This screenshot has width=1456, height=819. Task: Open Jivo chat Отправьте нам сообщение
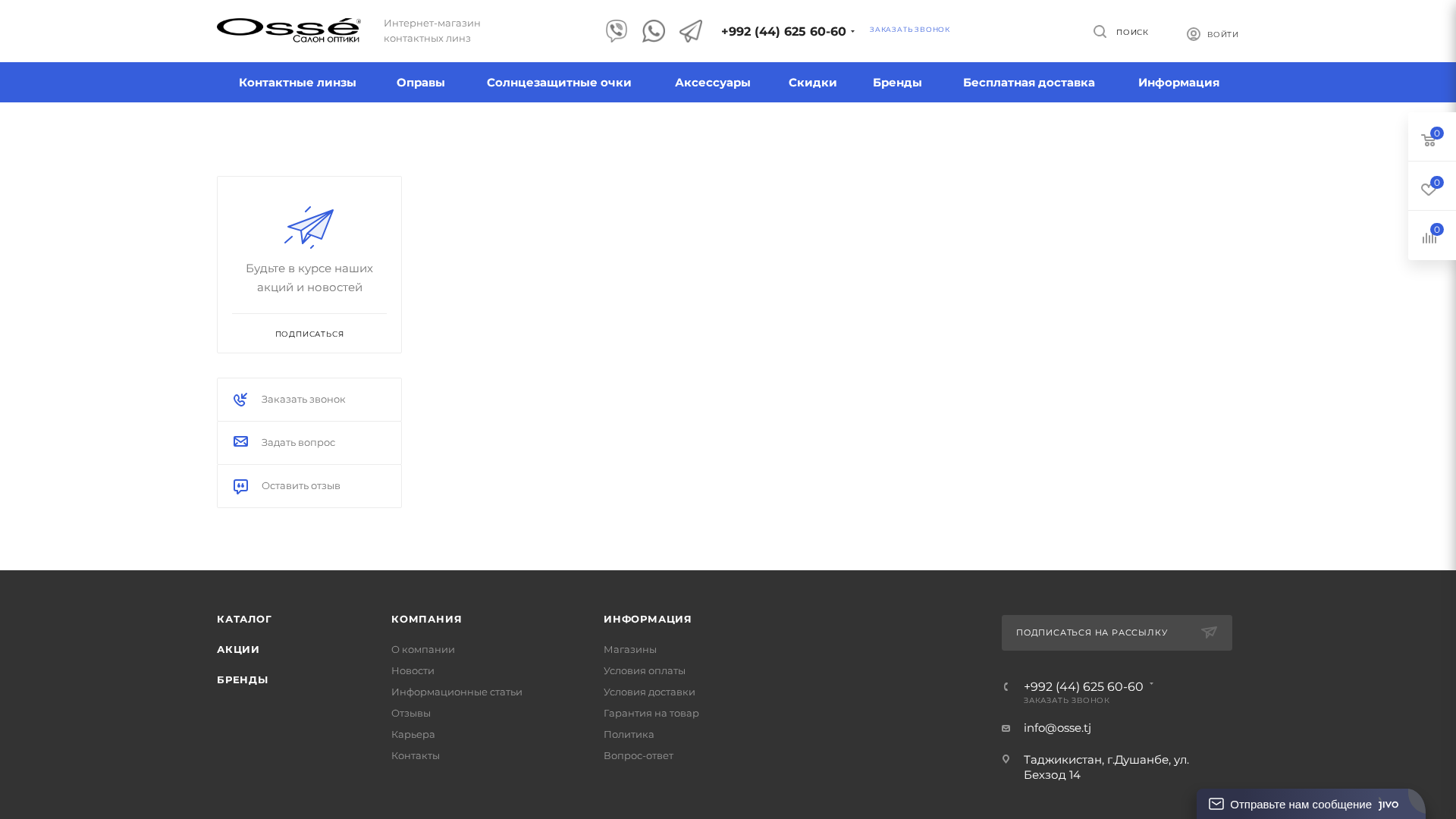click(x=1310, y=804)
